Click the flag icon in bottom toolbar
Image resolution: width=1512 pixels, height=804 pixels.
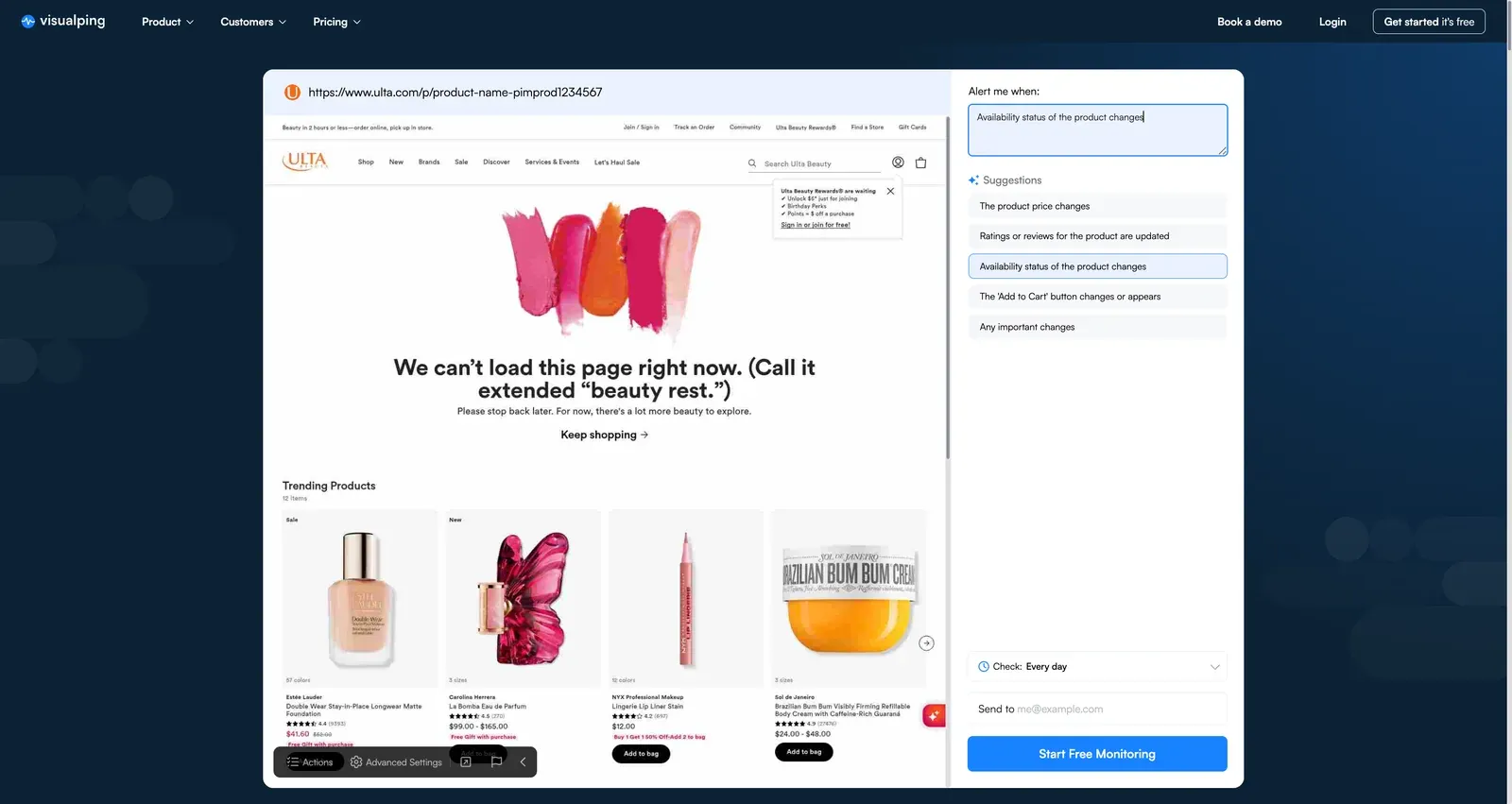point(497,762)
